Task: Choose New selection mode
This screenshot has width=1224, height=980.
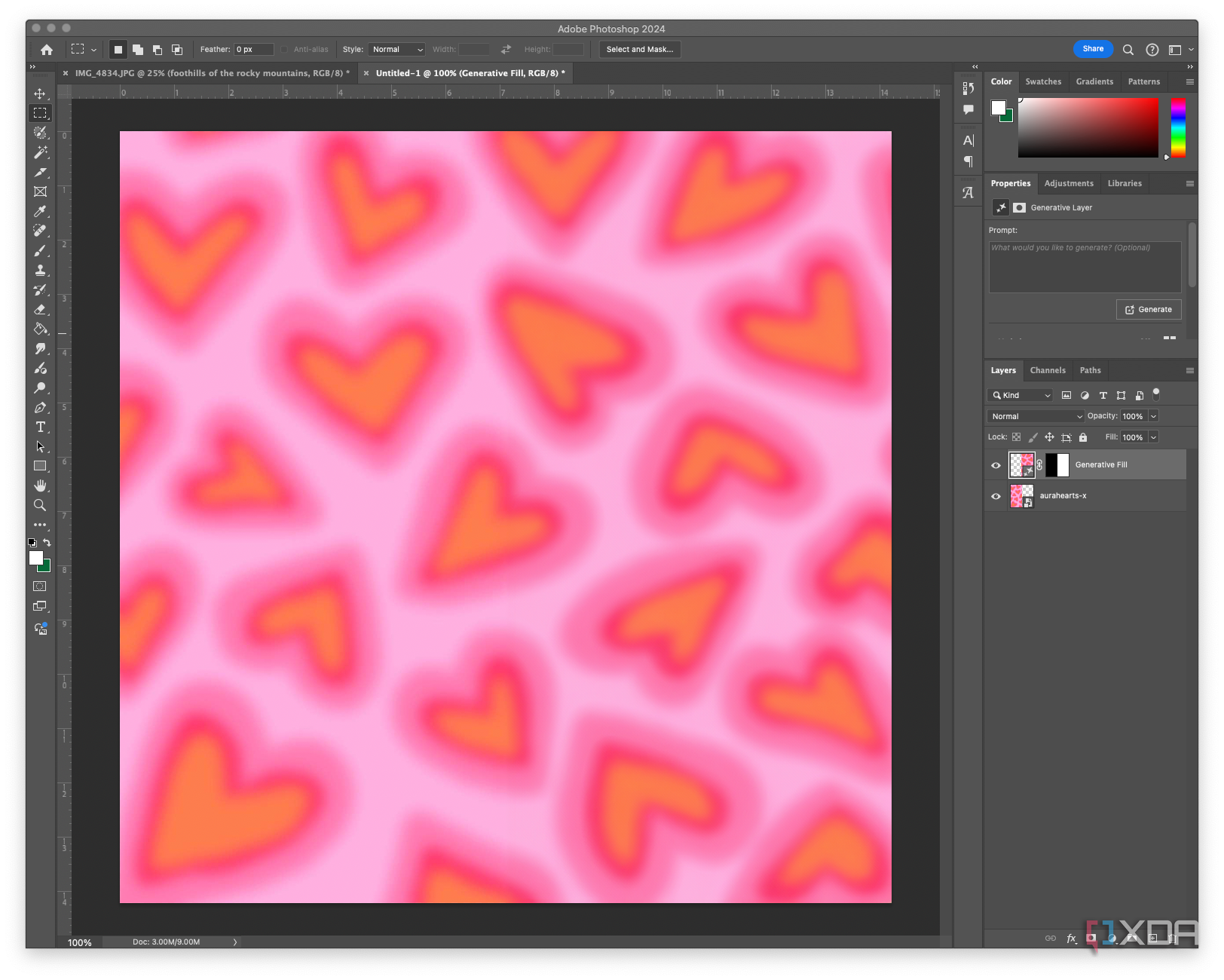Action: pos(118,50)
